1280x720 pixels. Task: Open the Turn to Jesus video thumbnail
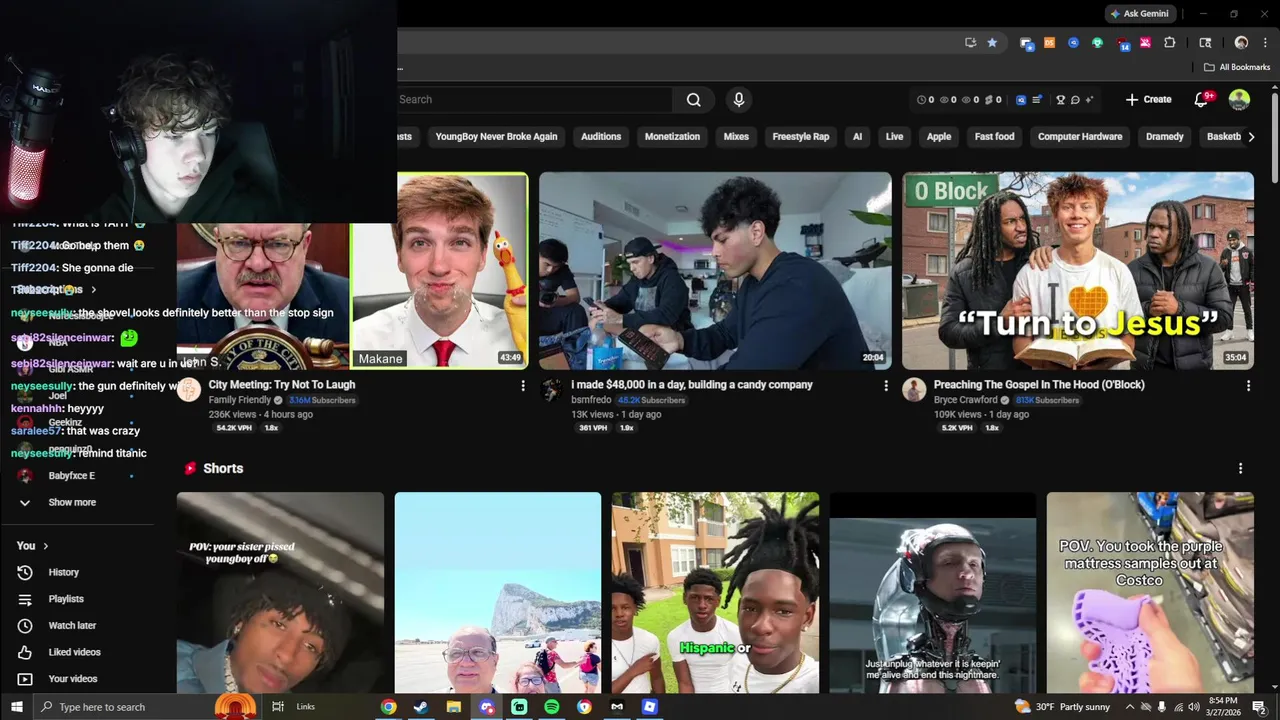(1078, 271)
